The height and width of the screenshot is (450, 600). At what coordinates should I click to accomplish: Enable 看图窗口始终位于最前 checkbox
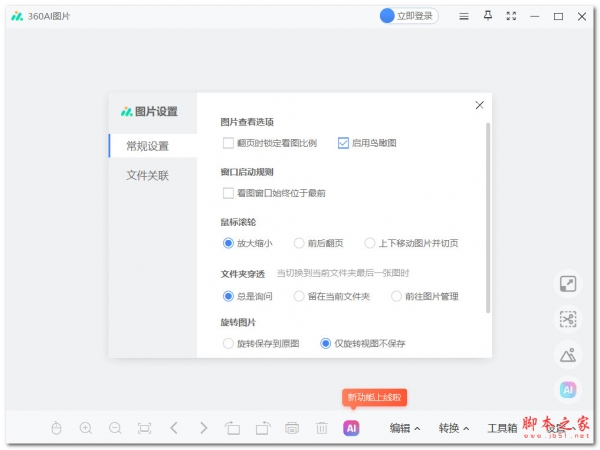pos(228,193)
